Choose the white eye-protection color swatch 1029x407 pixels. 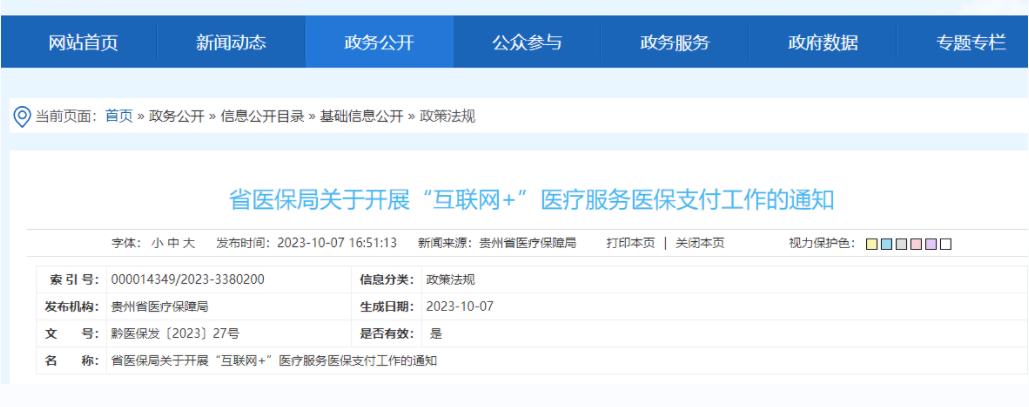tap(946, 244)
